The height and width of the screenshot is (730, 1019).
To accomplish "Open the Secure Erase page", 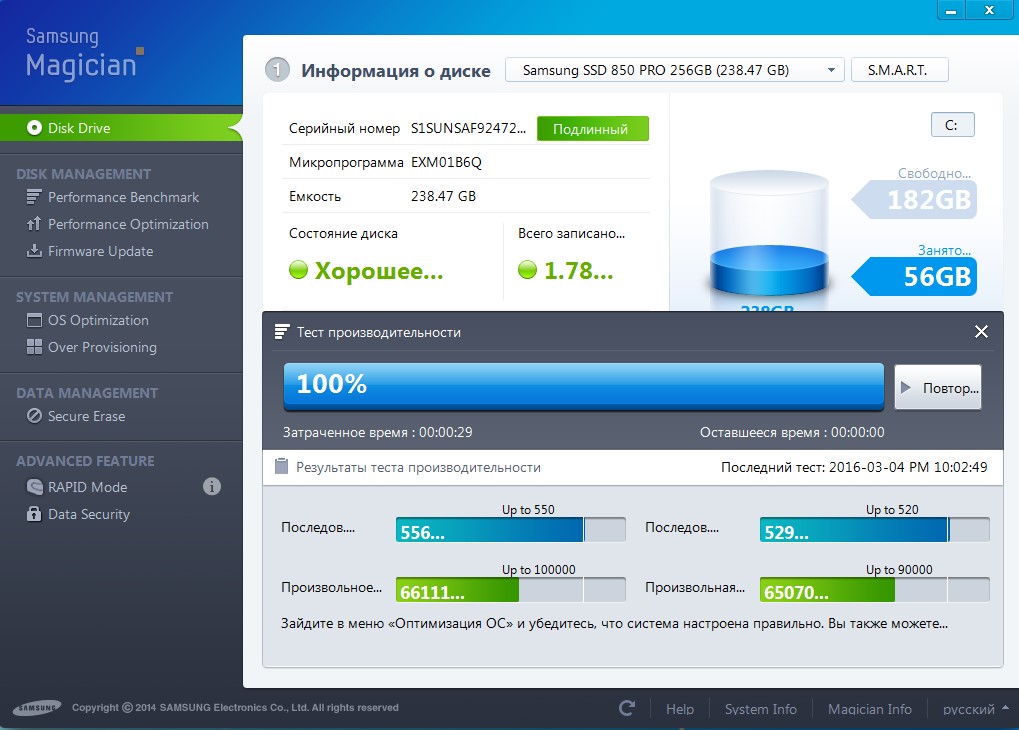I will (x=86, y=416).
